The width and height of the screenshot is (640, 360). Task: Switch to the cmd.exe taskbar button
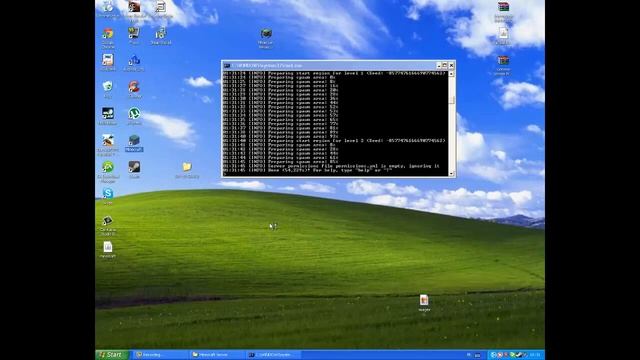coord(272,355)
